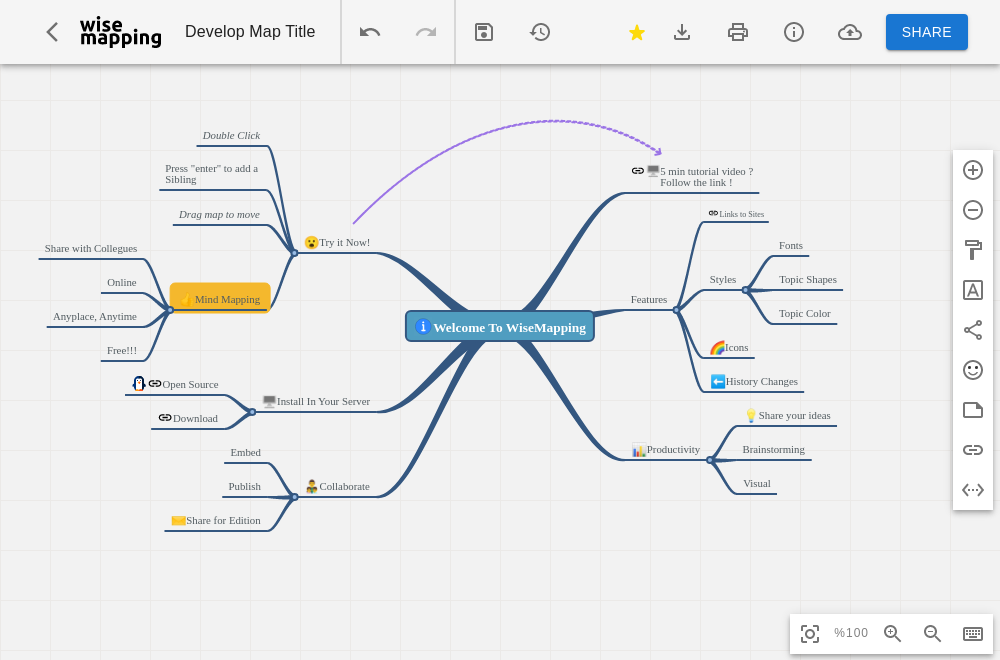Image resolution: width=1000 pixels, height=660 pixels.
Task: Save the mind map
Action: click(x=484, y=32)
